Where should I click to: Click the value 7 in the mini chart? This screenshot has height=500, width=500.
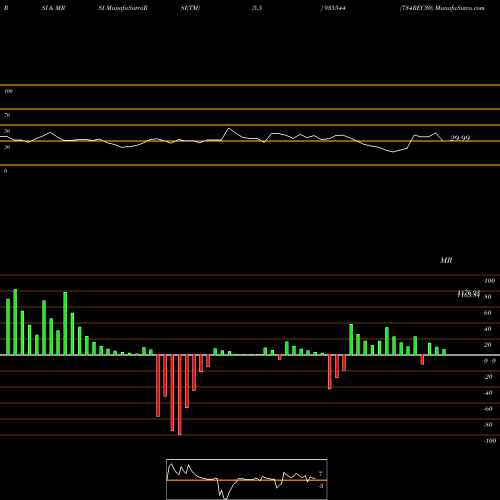321,474
